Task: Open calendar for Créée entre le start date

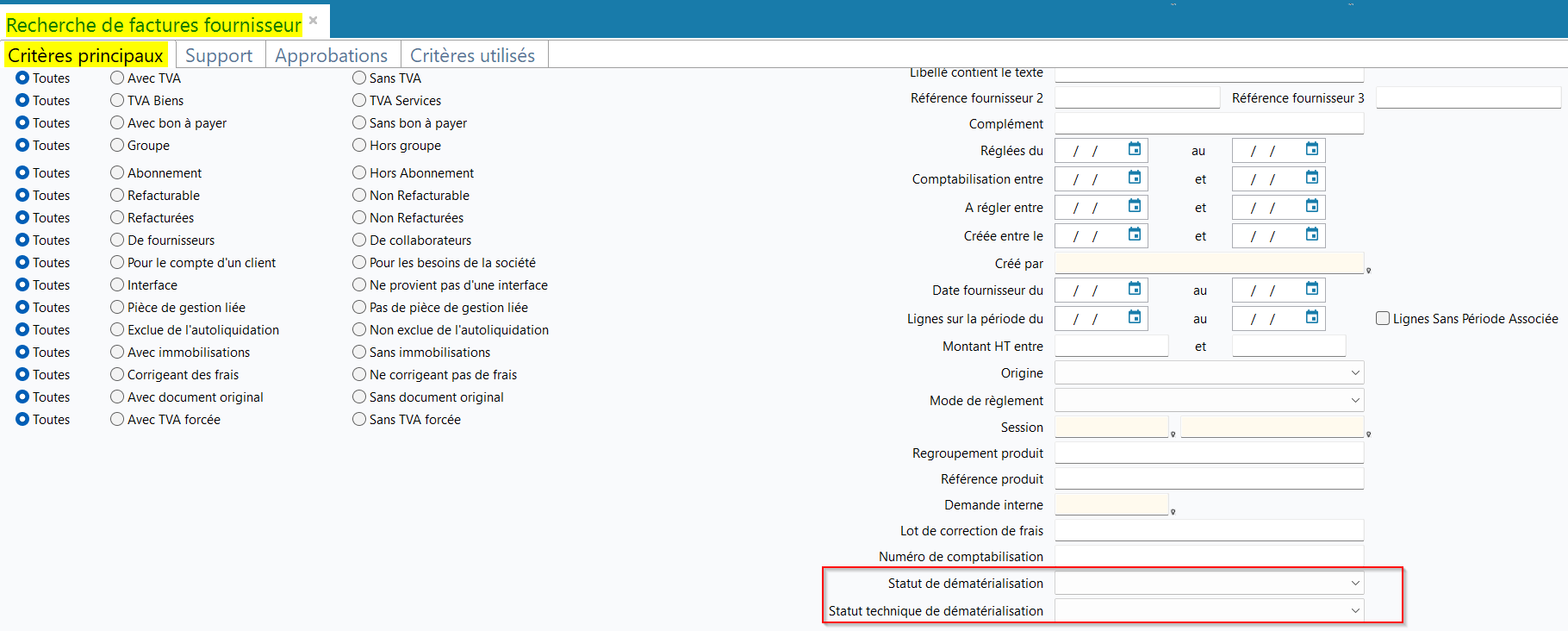Action: coord(1135,234)
